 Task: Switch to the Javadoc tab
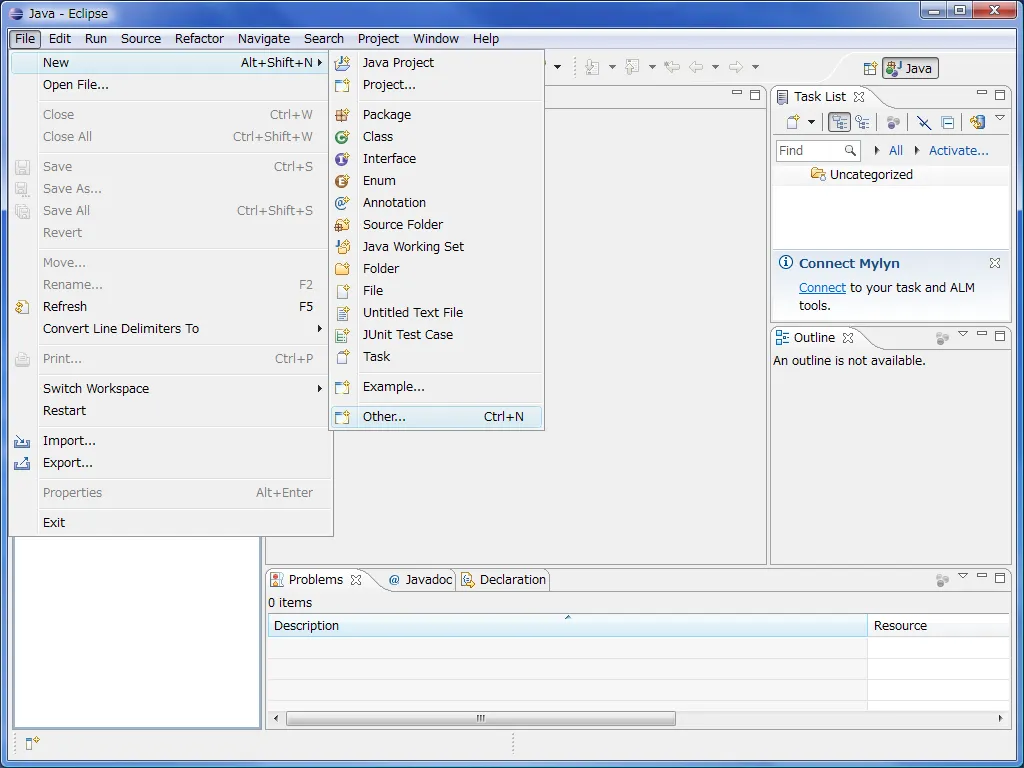pos(421,579)
